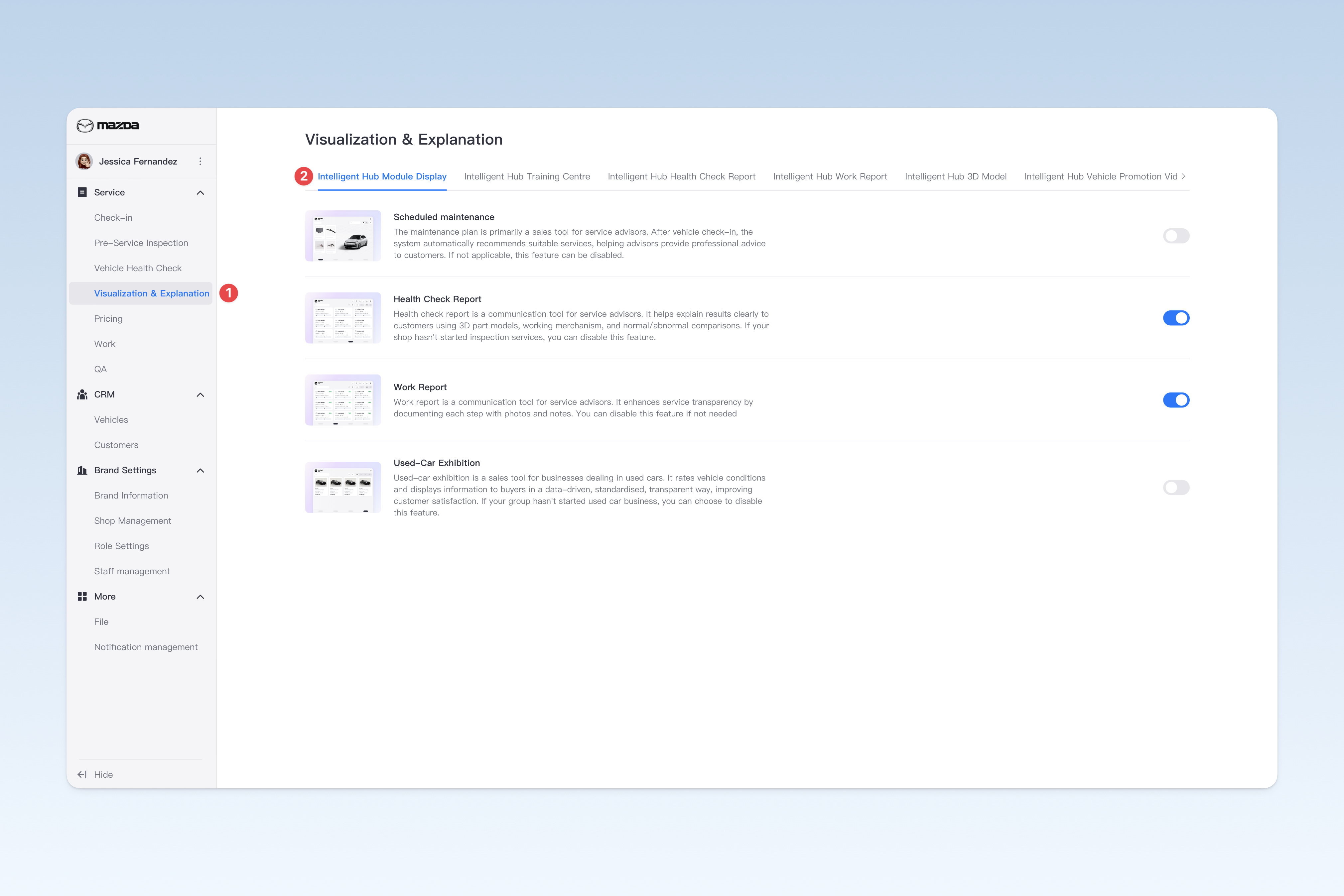Image resolution: width=1344 pixels, height=896 pixels.
Task: Click the Scheduled maintenance preview thumbnail
Action: point(343,236)
